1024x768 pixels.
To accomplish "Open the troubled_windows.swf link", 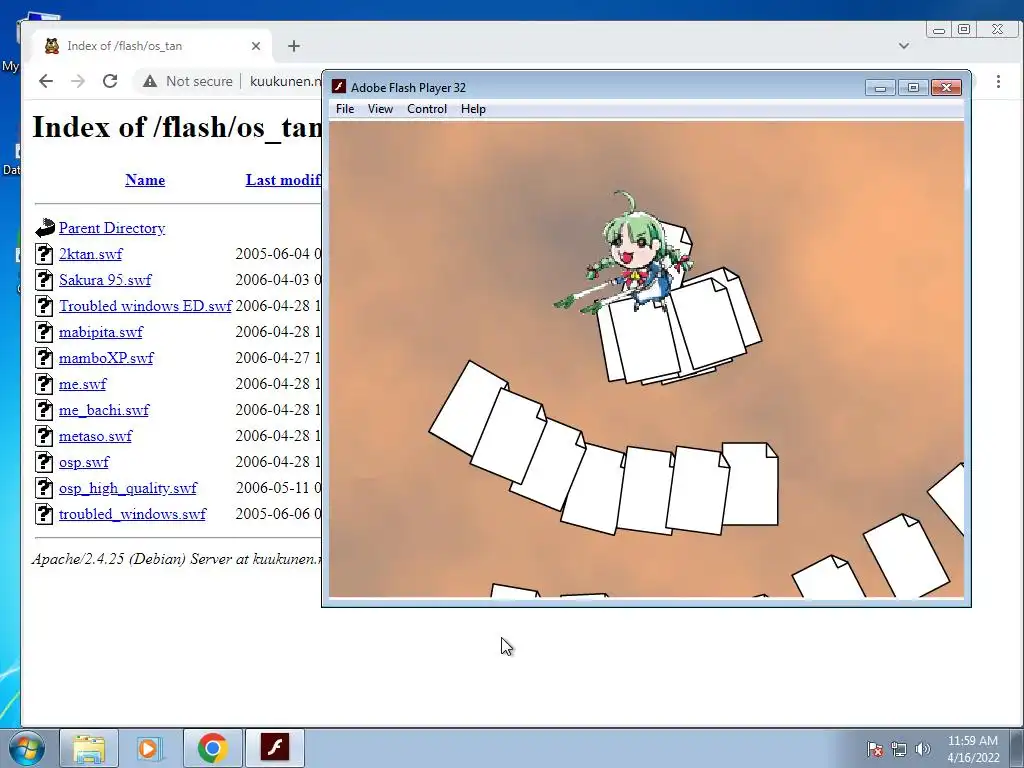I will point(132,514).
